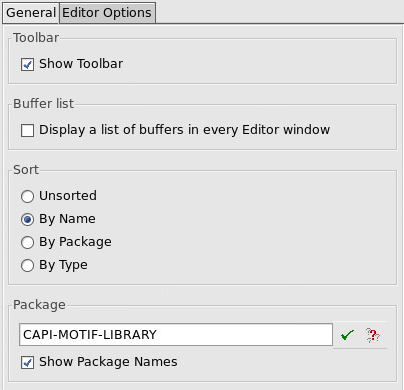Click the "By Name" option label text

(67, 219)
